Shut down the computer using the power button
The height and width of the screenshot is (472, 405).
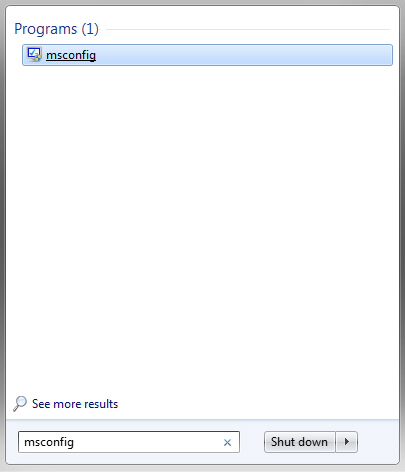pos(299,442)
